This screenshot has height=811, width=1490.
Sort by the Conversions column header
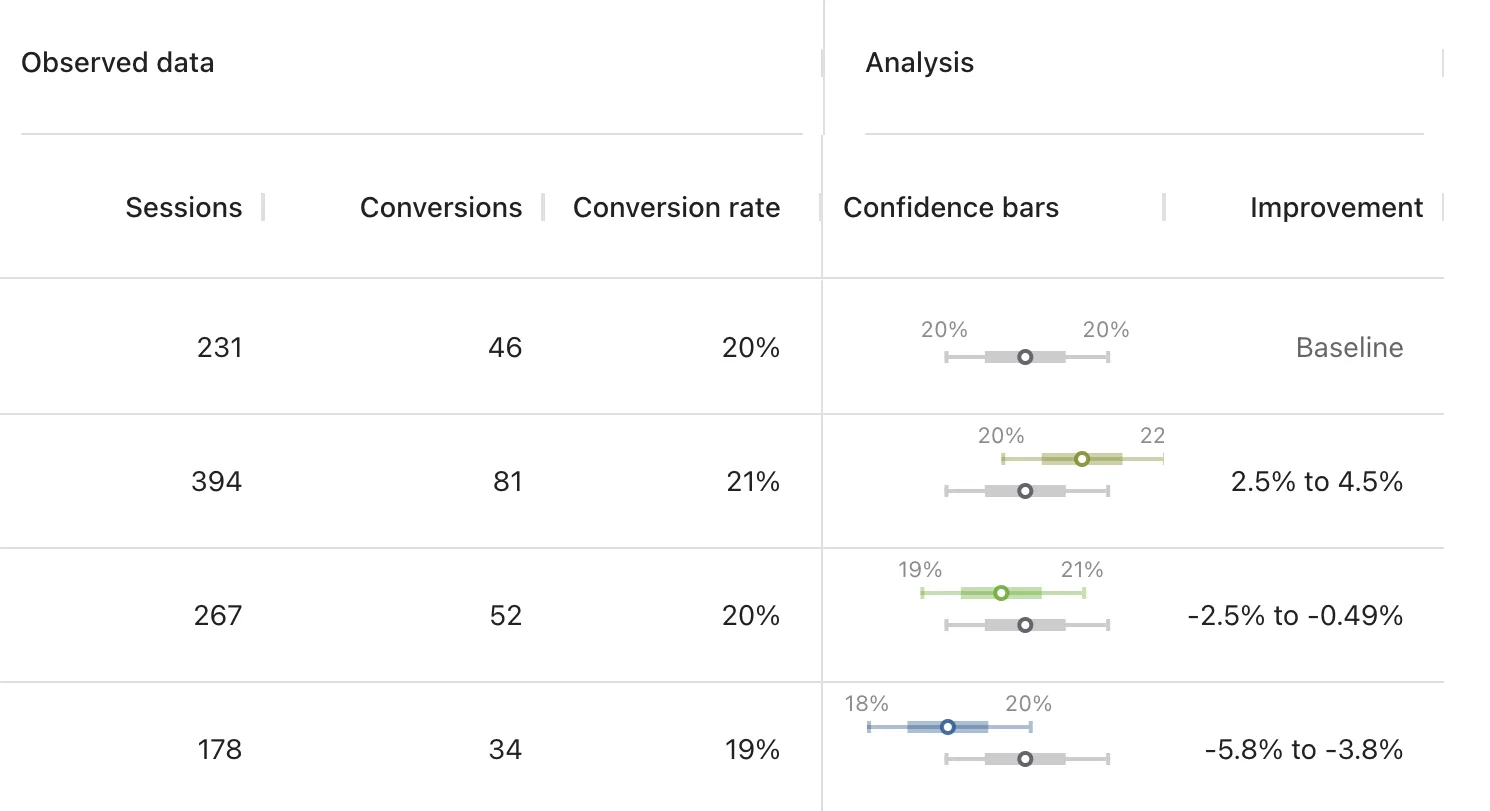click(440, 207)
